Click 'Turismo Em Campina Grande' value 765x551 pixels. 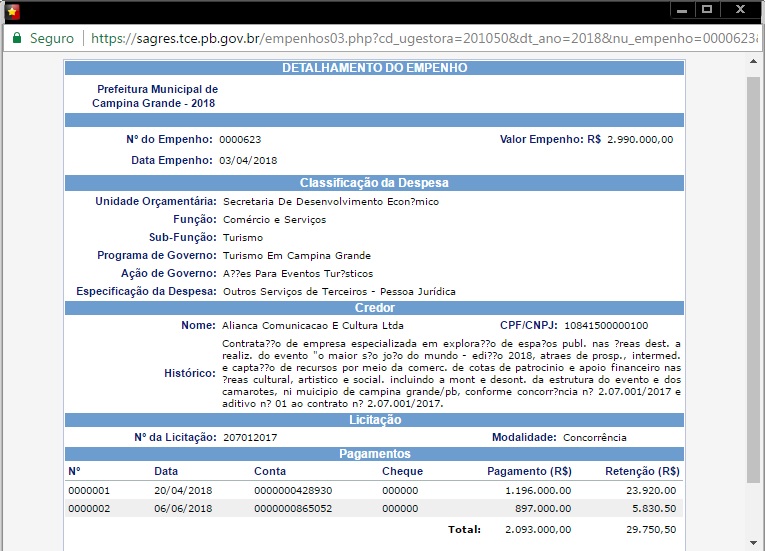(x=297, y=256)
